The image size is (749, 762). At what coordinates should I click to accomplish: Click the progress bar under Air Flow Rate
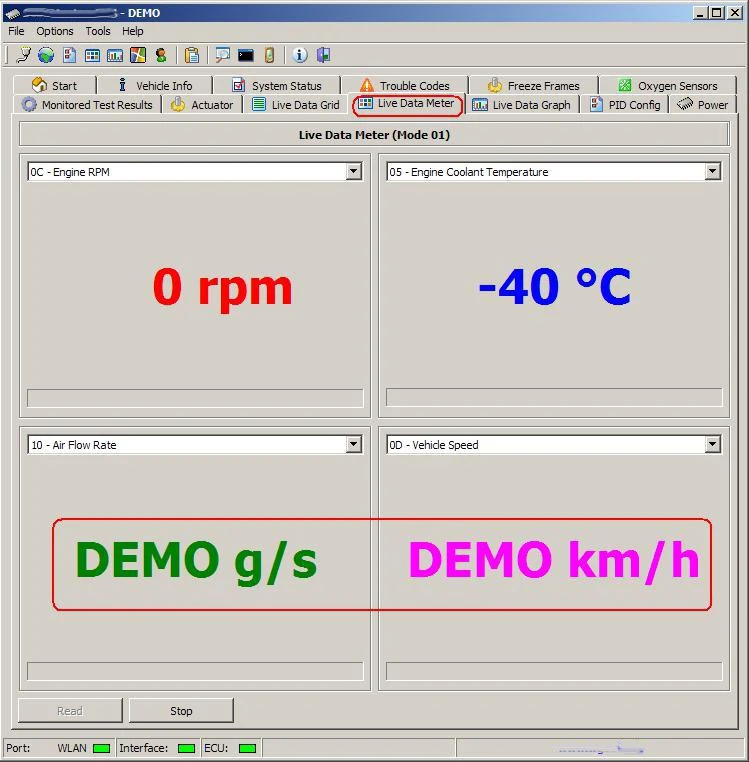pos(195,671)
